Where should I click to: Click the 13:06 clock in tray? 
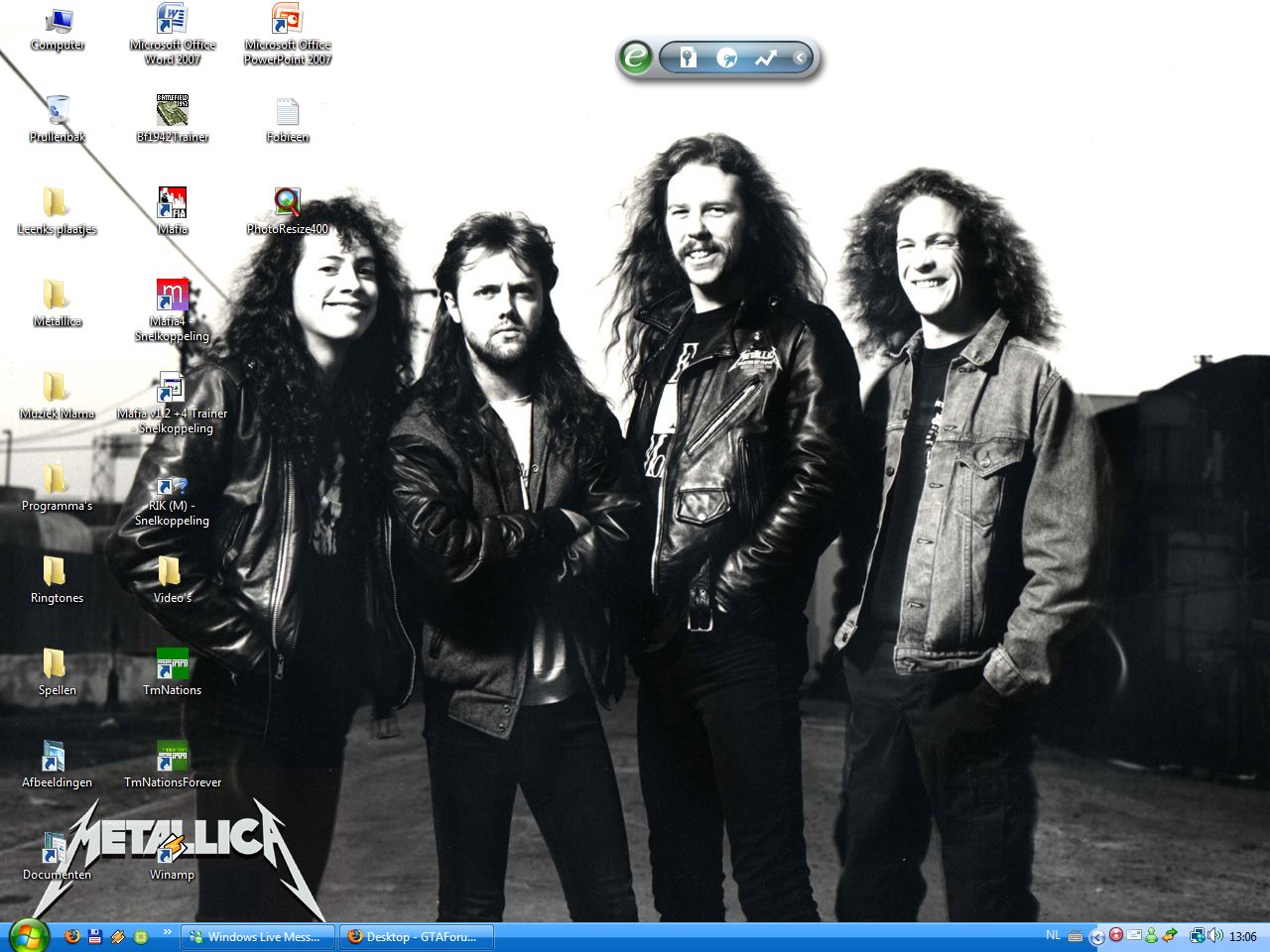pyautogui.click(x=1243, y=936)
